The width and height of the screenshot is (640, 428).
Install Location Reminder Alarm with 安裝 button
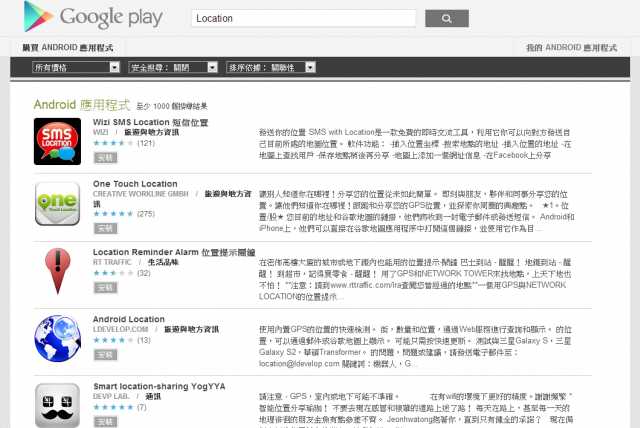(106, 288)
